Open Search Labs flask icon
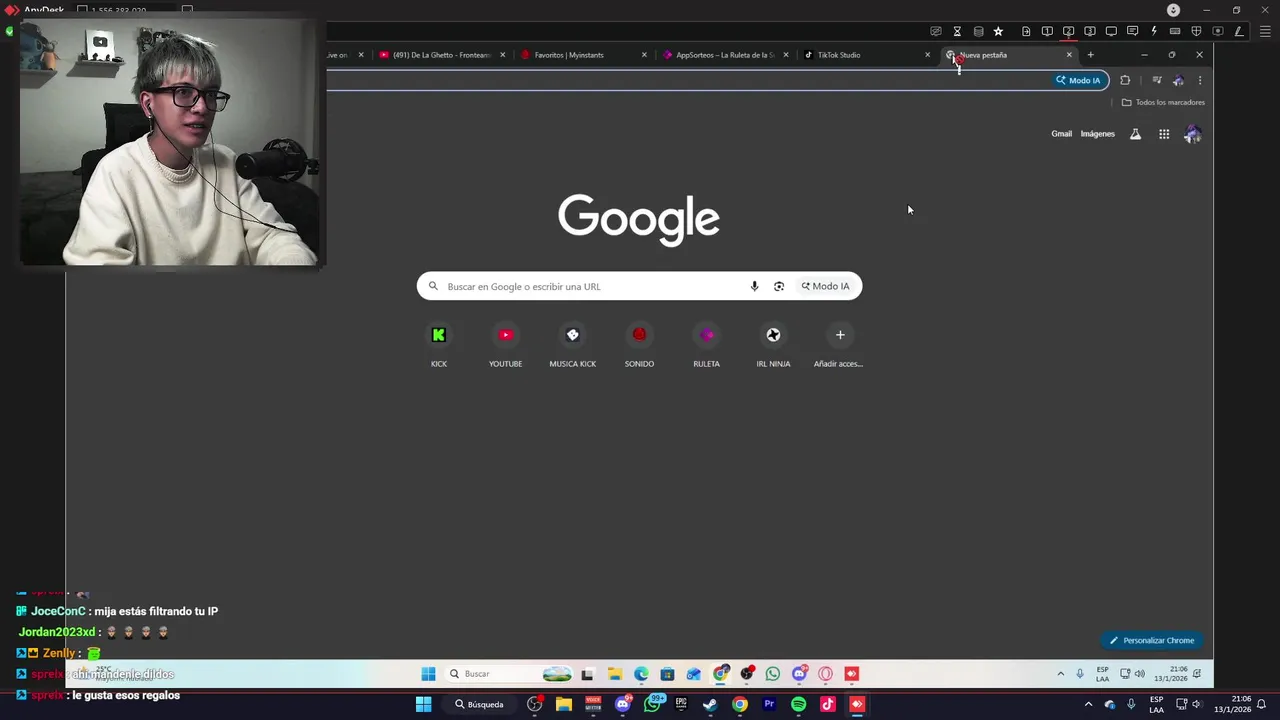Viewport: 1280px width, 720px height. [x=1135, y=134]
